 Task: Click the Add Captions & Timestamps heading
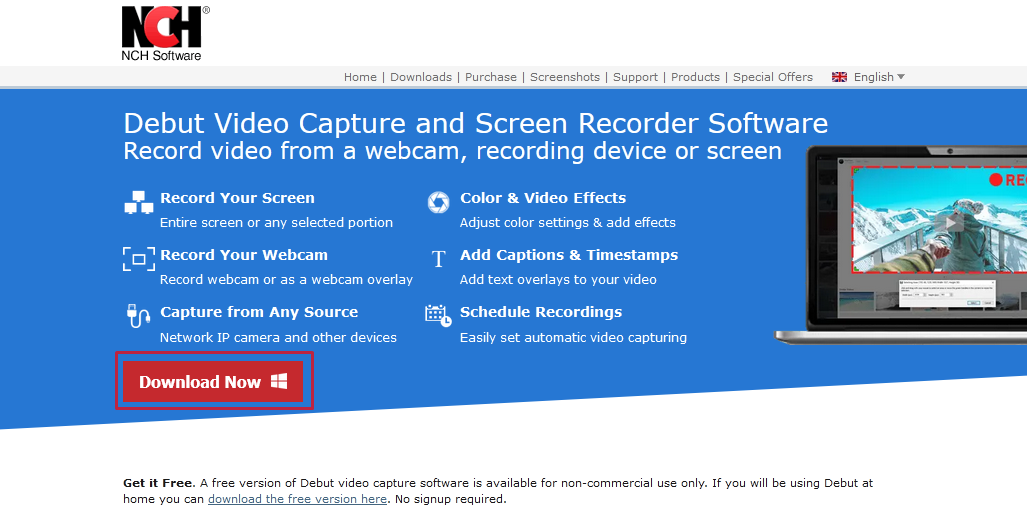[x=569, y=255]
